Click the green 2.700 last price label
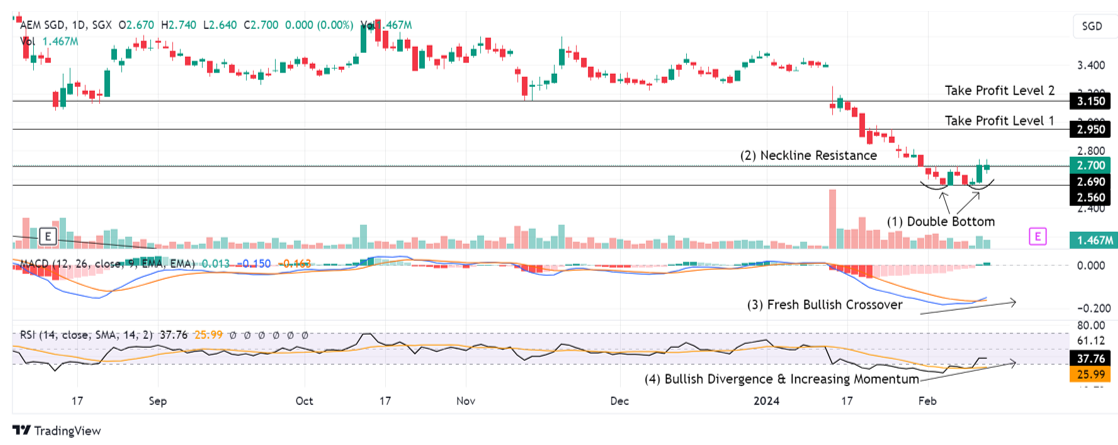The width and height of the screenshot is (1118, 445). pyautogui.click(x=1091, y=165)
